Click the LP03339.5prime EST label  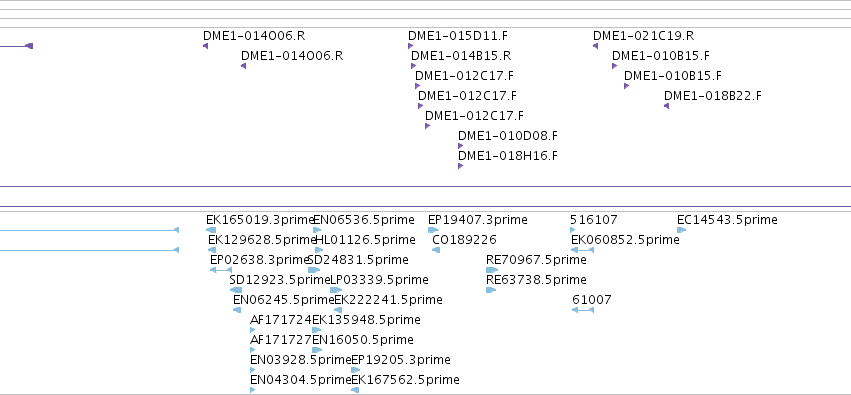click(379, 280)
